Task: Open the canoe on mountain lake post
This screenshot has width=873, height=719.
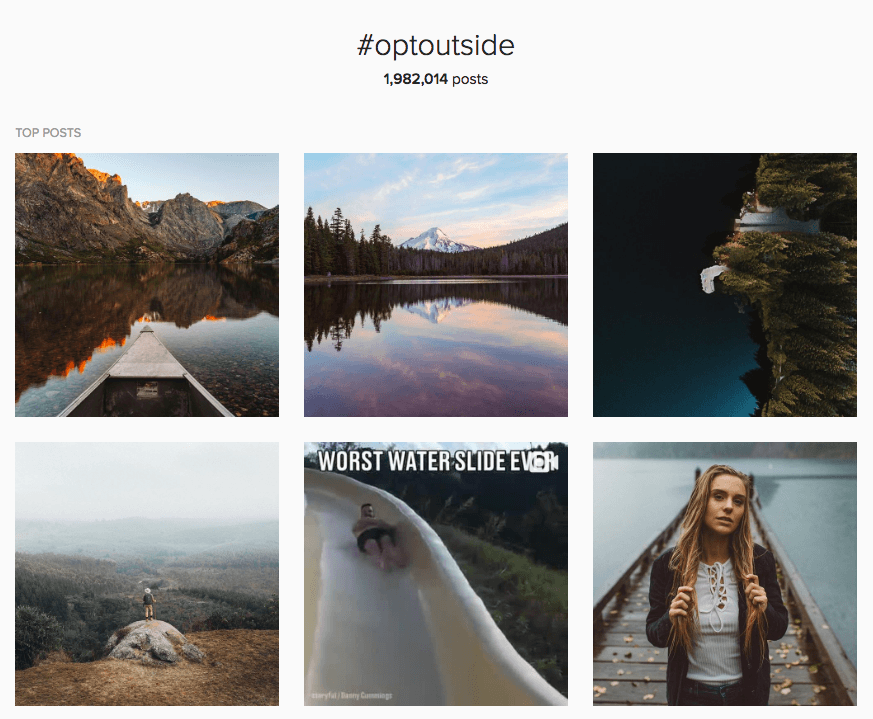Action: coord(147,285)
